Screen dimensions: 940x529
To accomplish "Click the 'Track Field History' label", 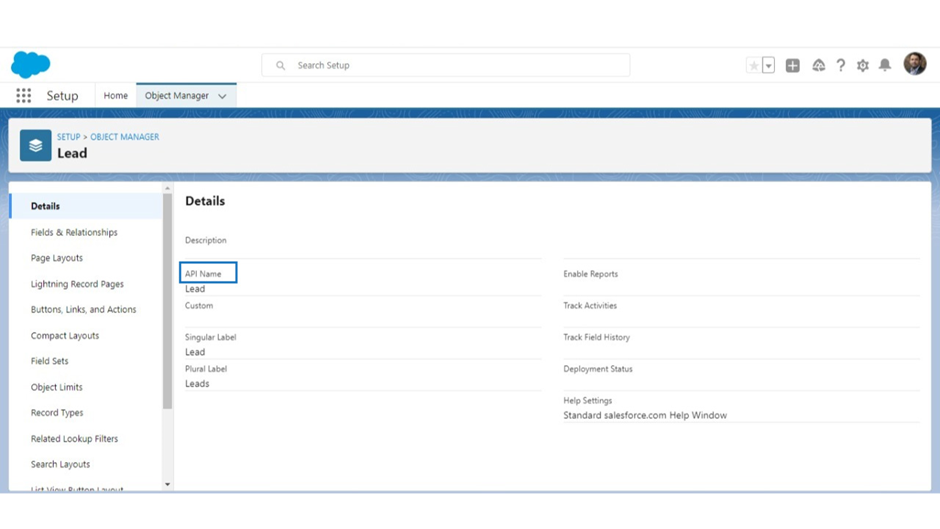I will (x=596, y=337).
